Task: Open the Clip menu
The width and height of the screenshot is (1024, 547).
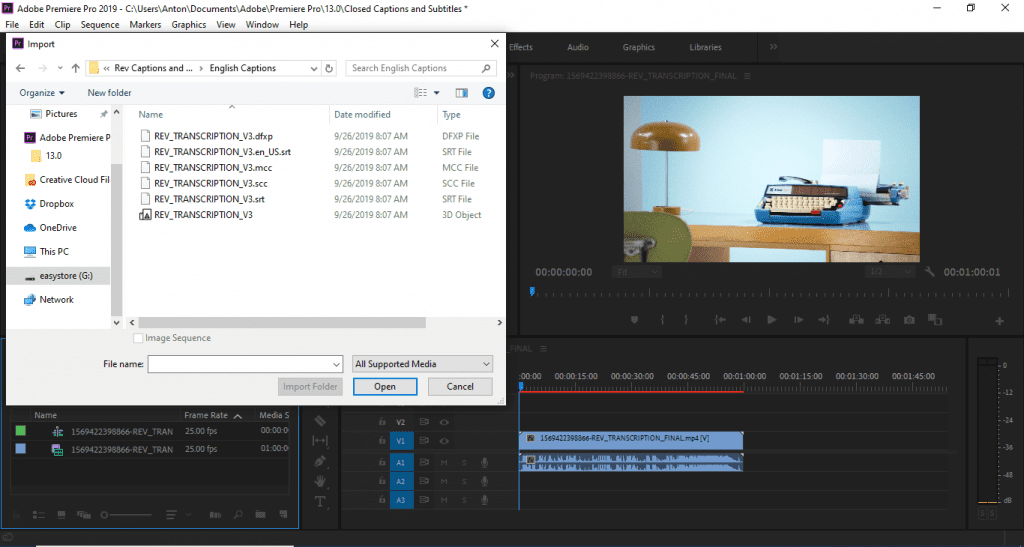Action: (x=63, y=24)
